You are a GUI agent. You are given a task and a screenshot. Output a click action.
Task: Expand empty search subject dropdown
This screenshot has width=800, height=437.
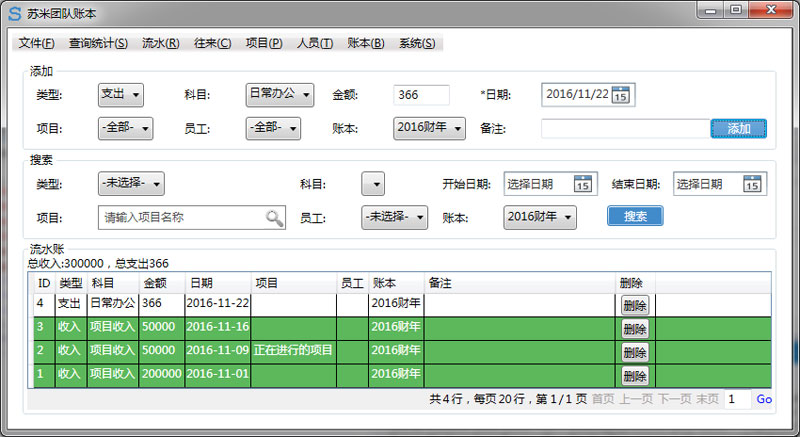tap(373, 184)
